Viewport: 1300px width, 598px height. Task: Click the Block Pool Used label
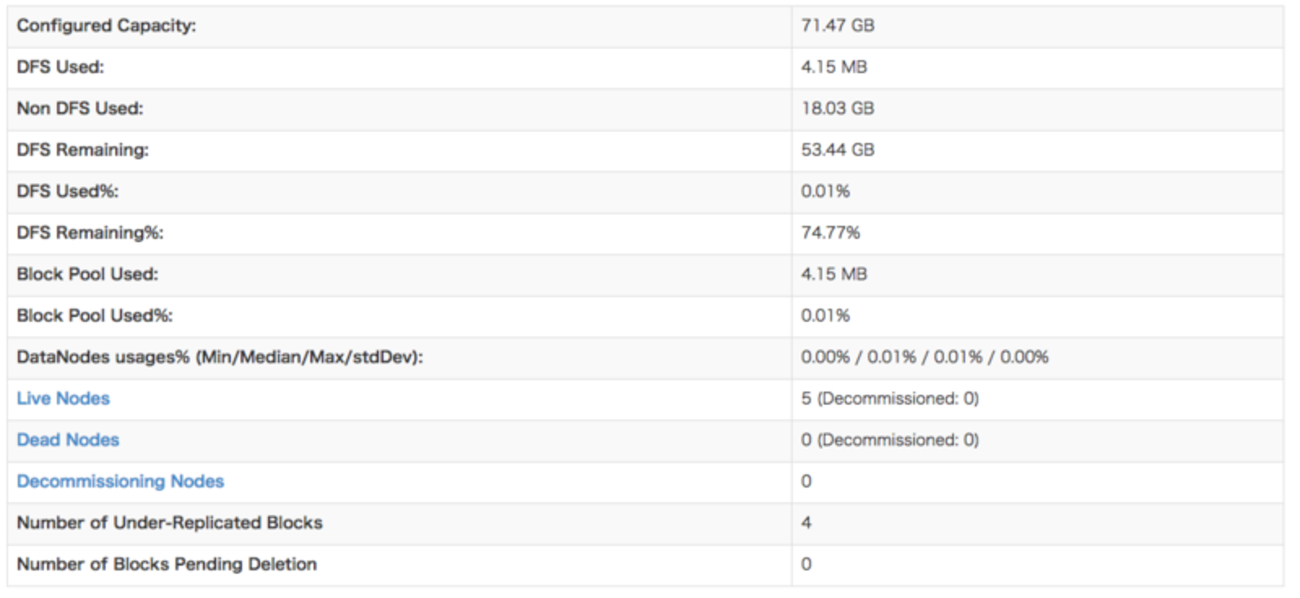click(87, 274)
